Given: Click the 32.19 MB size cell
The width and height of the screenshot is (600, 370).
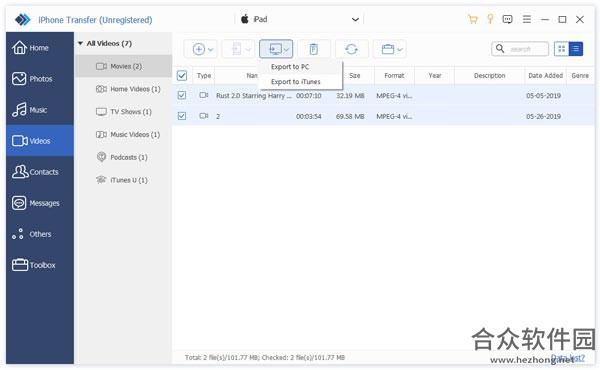Looking at the screenshot, I should [350, 96].
